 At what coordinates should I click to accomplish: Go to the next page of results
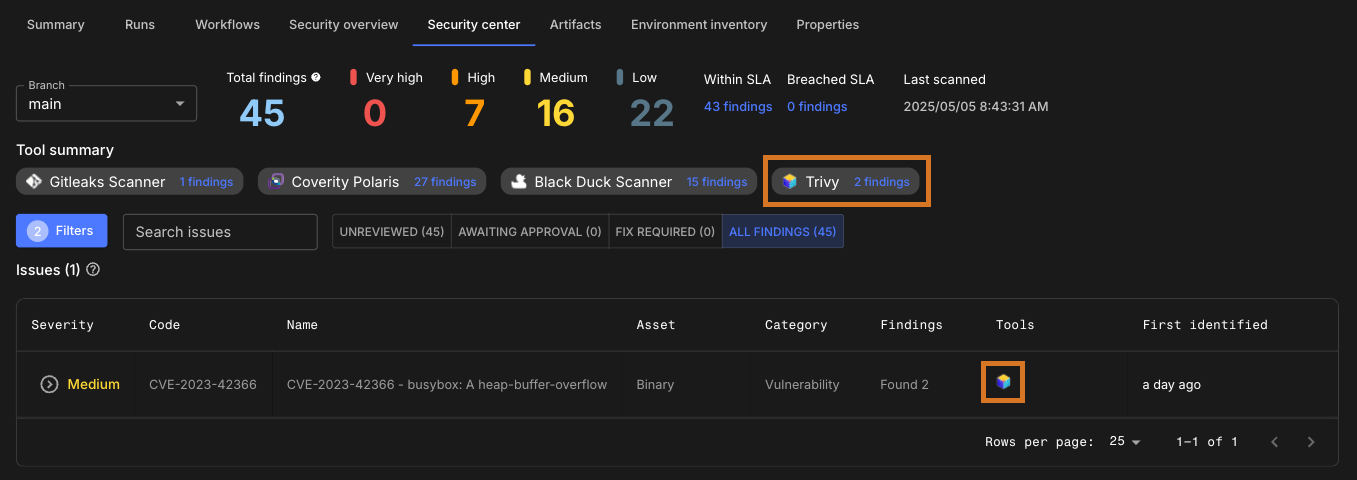click(1311, 442)
